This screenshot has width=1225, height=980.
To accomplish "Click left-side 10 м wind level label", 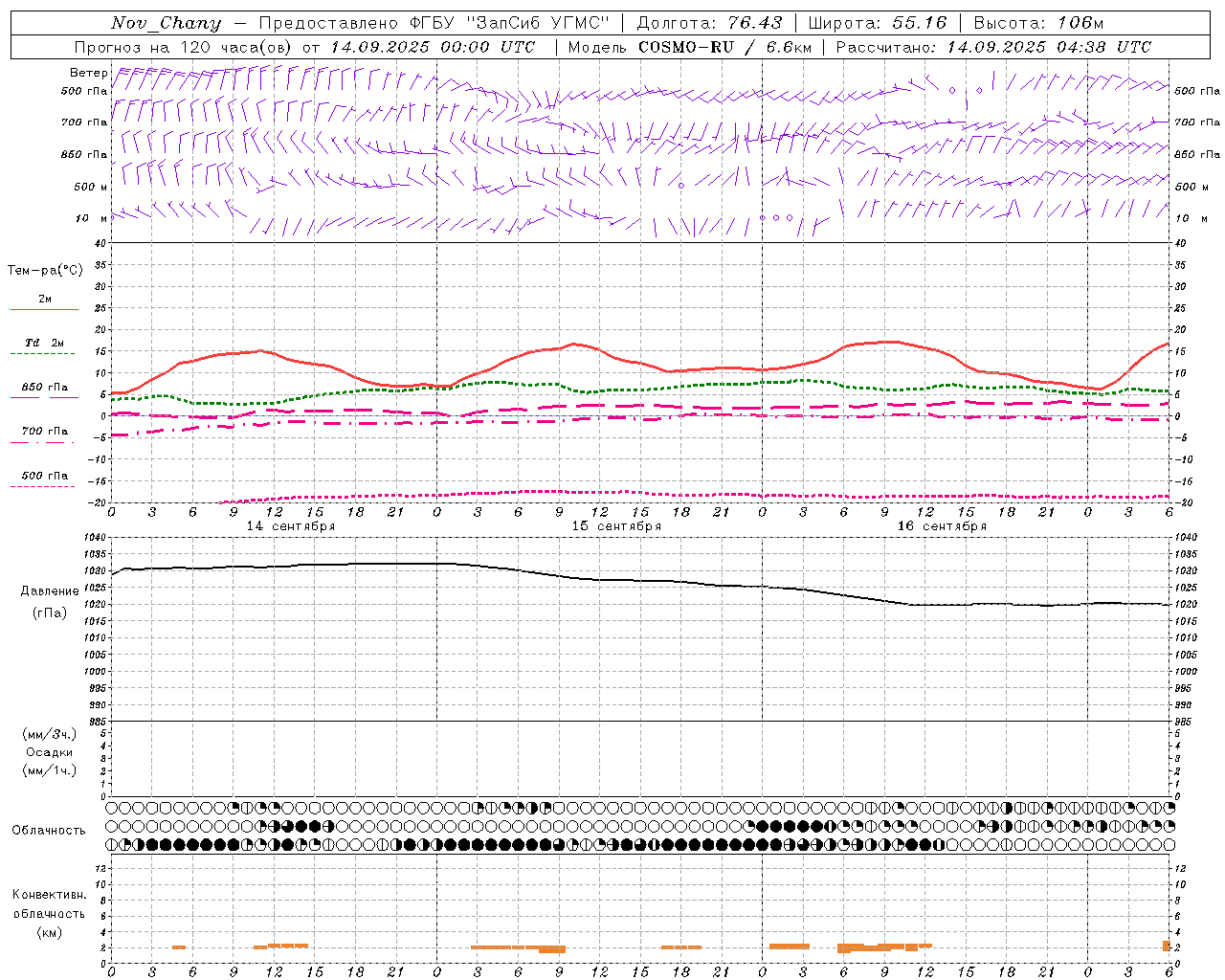I will pyautogui.click(x=91, y=218).
